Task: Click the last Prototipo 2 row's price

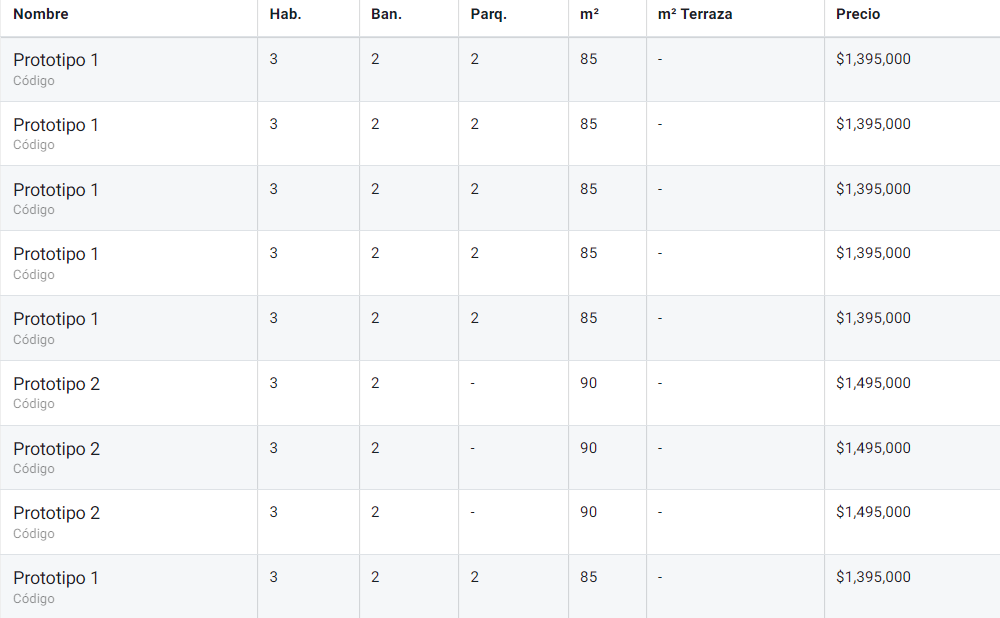Action: (873, 512)
